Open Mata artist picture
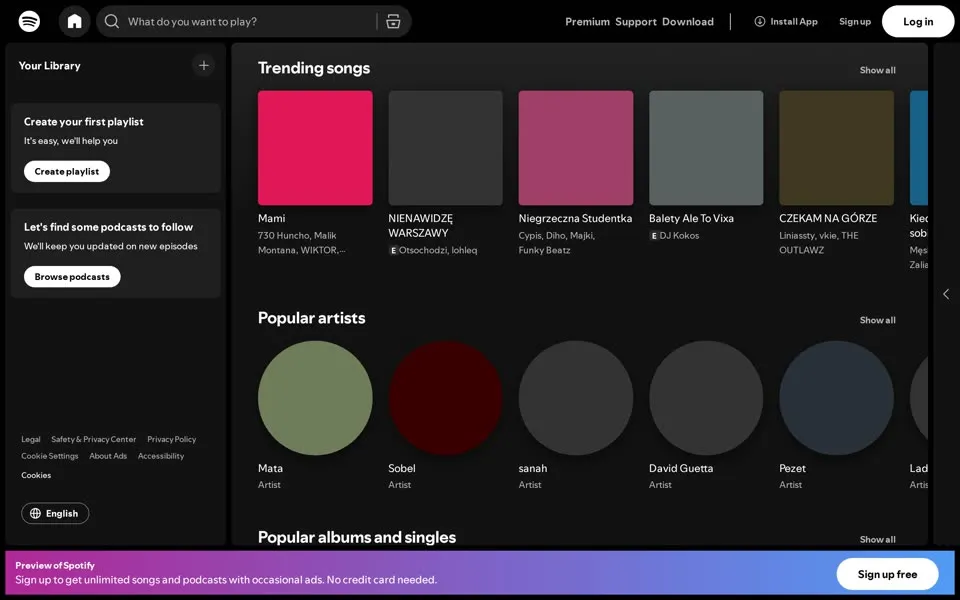The height and width of the screenshot is (600, 960). [x=315, y=398]
